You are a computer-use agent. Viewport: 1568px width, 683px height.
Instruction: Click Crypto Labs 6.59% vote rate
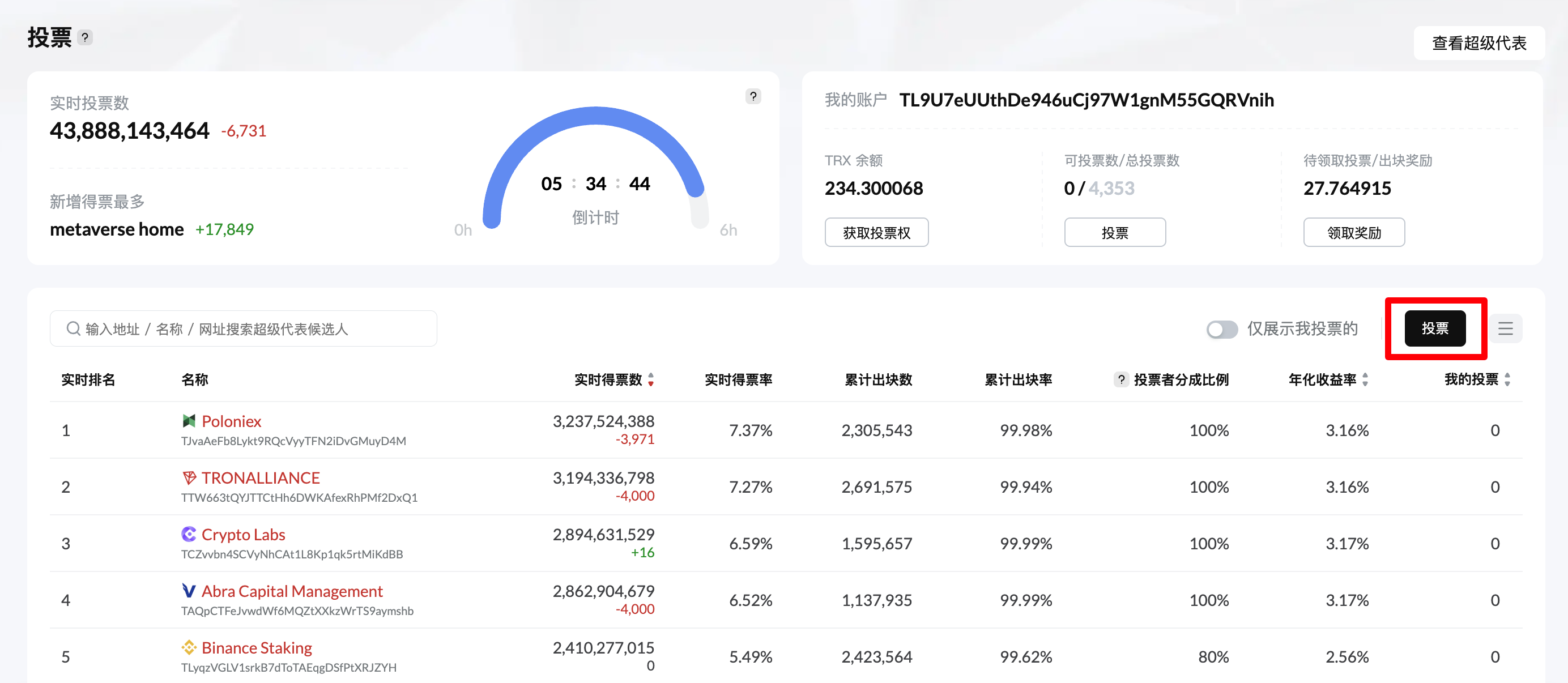(751, 544)
